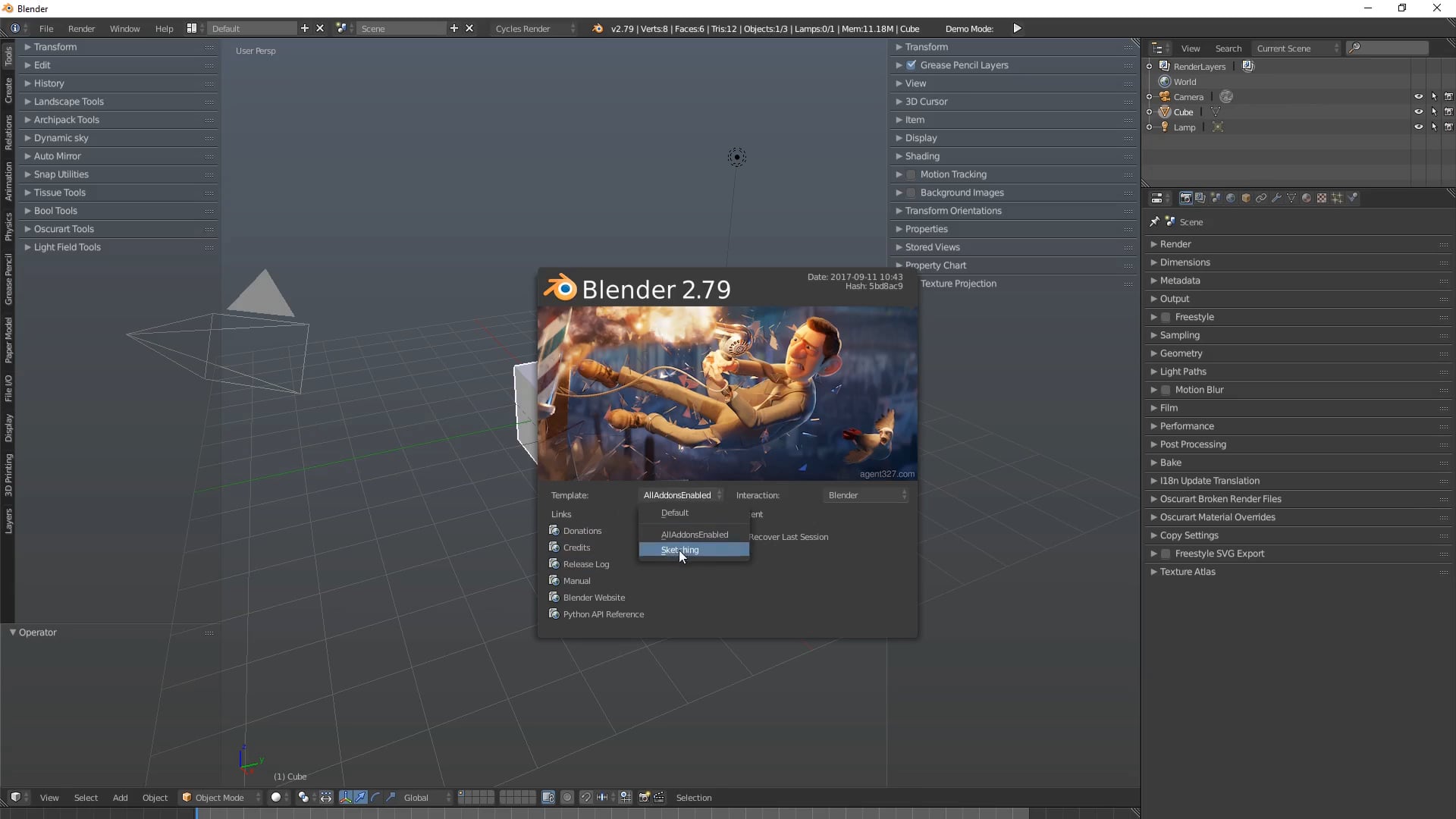Toggle Camera visibility eye in outliner
Screen dimensions: 1456x819
(x=1418, y=96)
